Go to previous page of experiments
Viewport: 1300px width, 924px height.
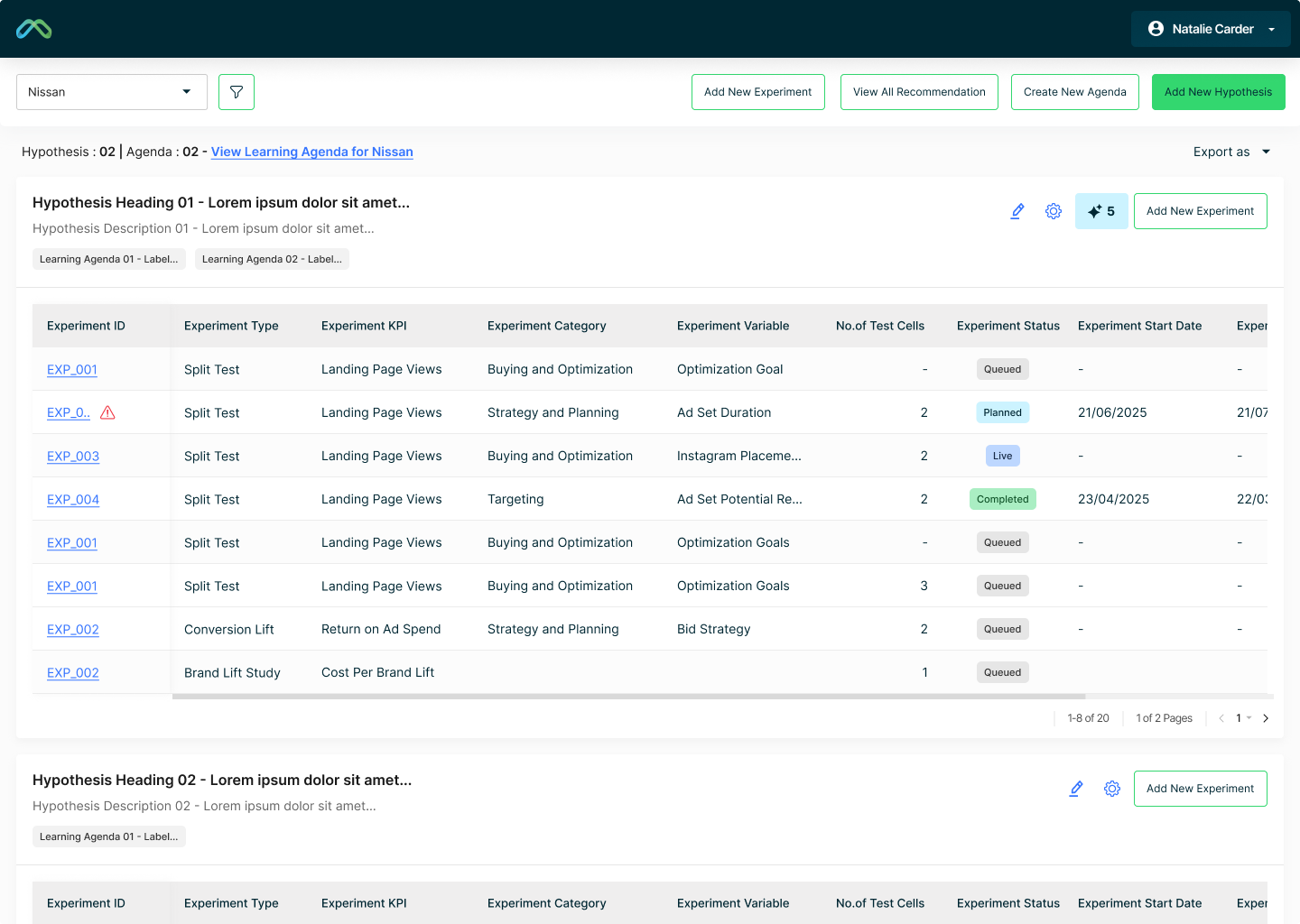coord(1221,718)
